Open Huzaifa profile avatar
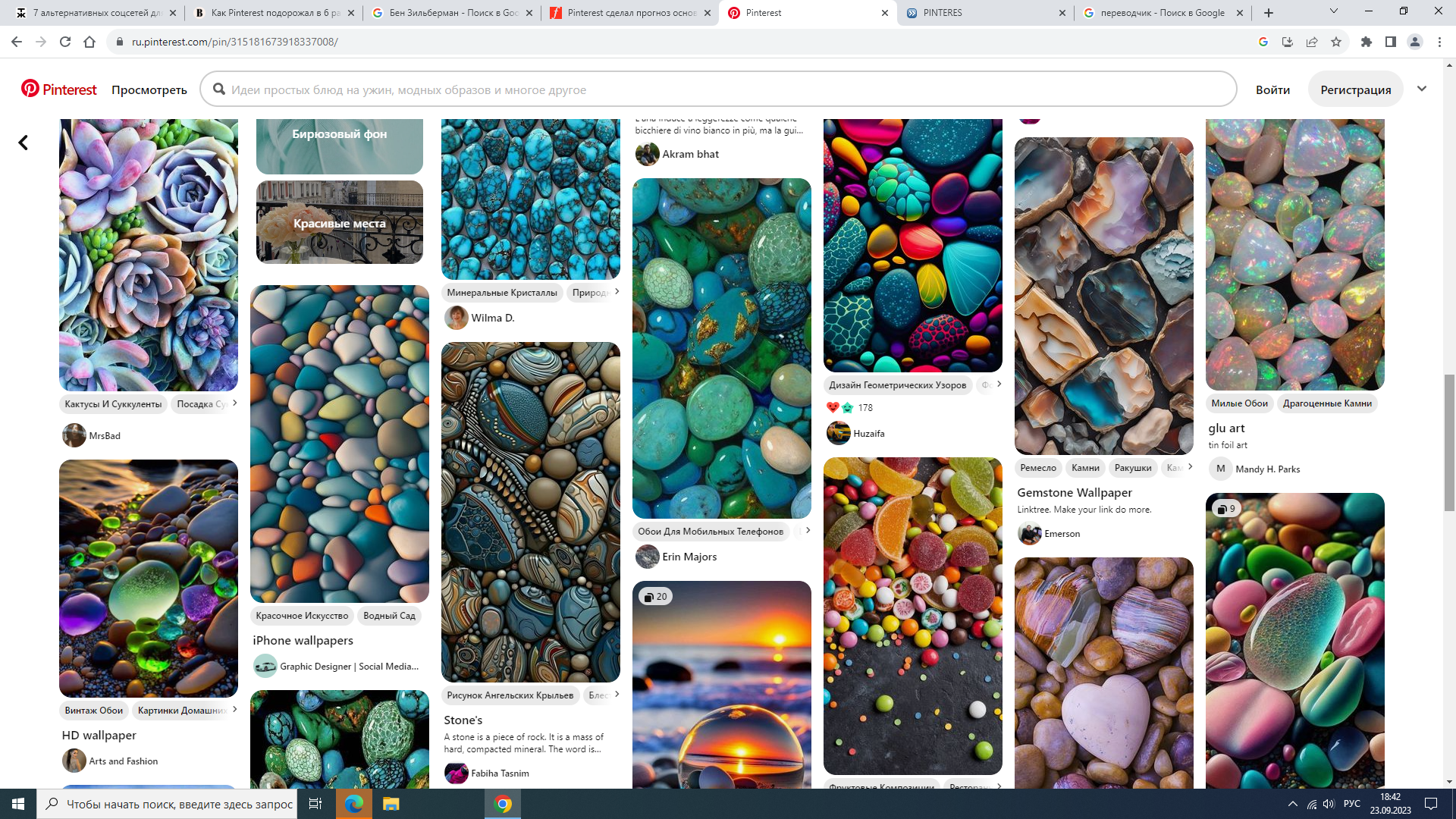Screen dimensions: 1456x819 point(839,434)
